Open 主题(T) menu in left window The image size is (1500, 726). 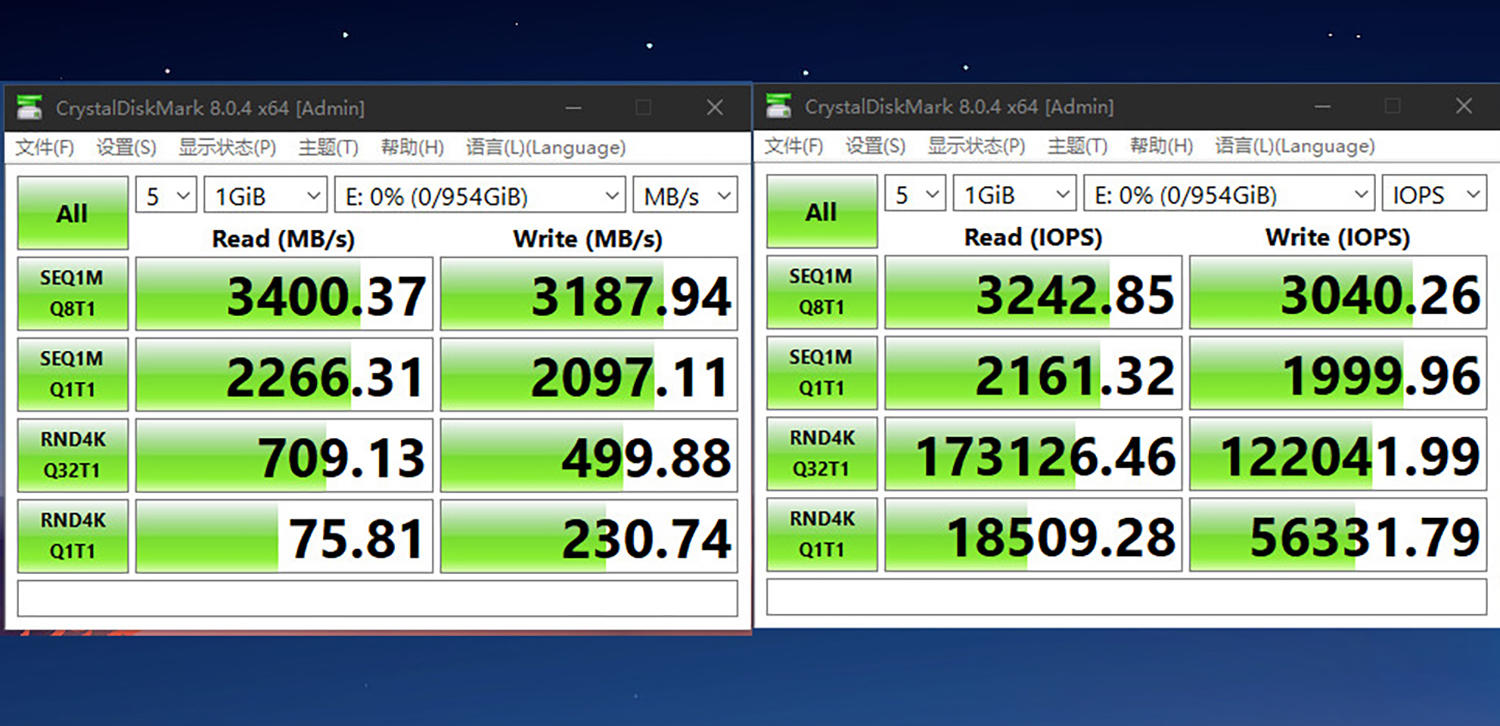[328, 148]
